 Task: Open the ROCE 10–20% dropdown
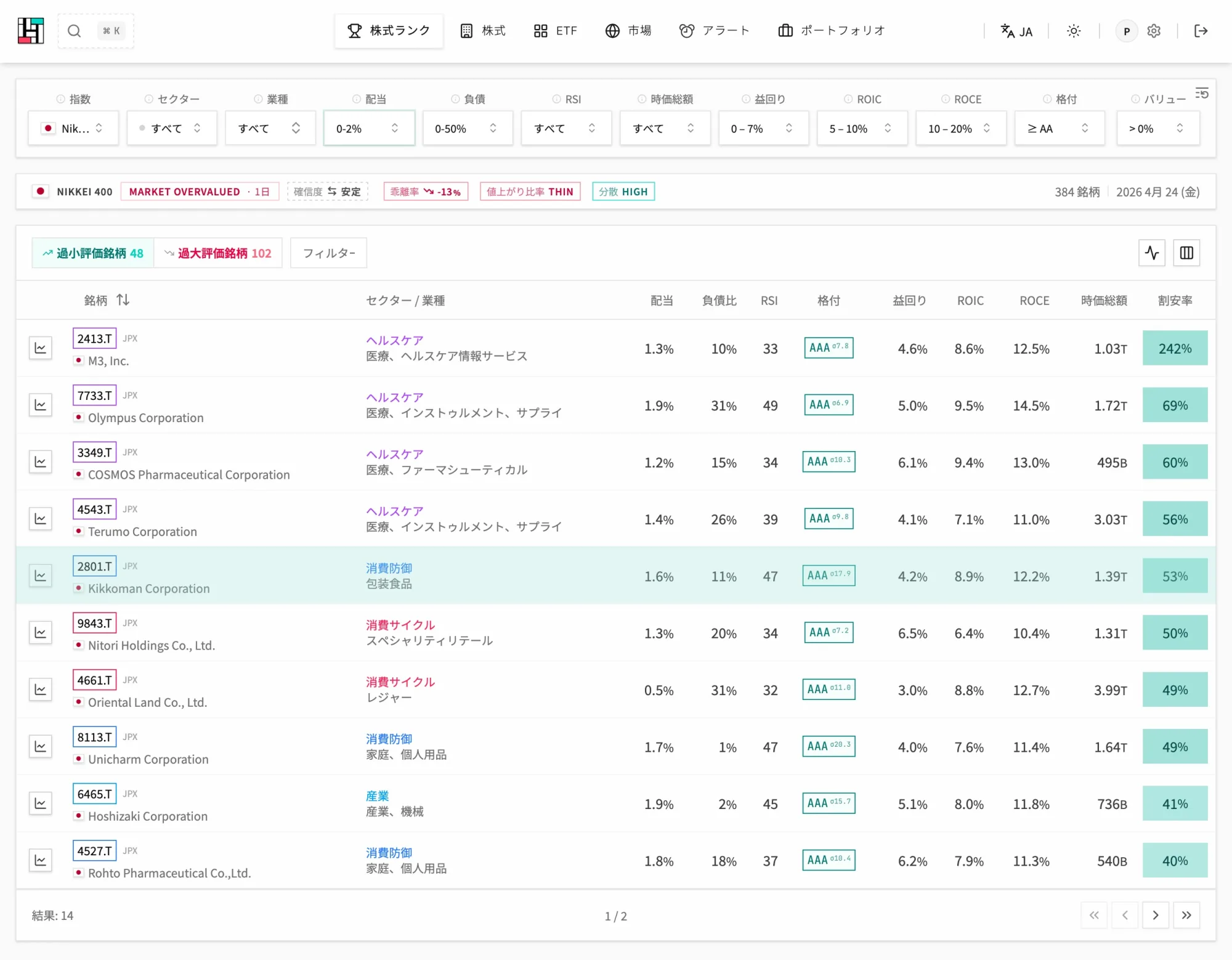click(x=961, y=128)
